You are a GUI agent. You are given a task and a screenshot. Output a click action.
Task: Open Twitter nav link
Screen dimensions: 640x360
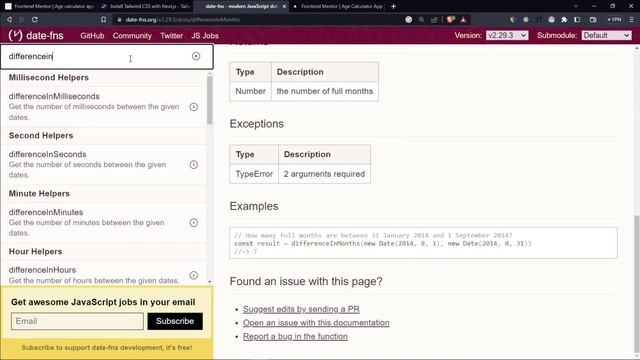tap(171, 36)
